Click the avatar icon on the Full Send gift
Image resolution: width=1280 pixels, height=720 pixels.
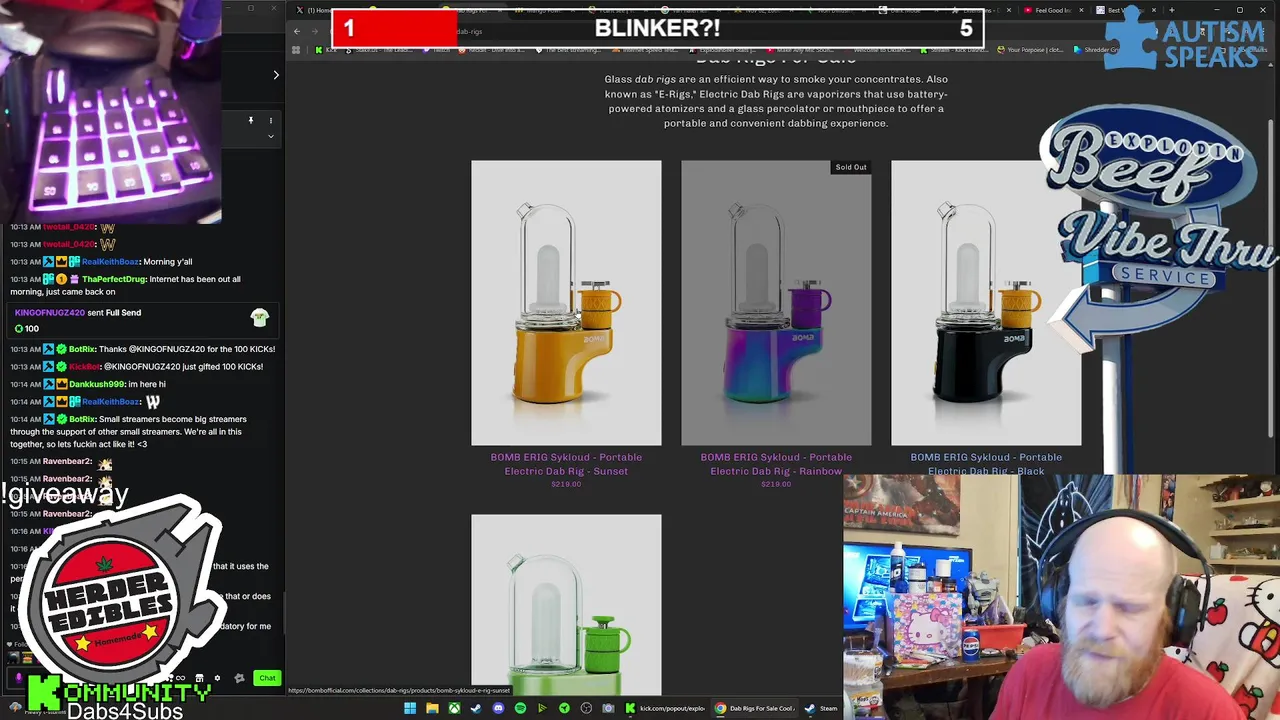(259, 317)
